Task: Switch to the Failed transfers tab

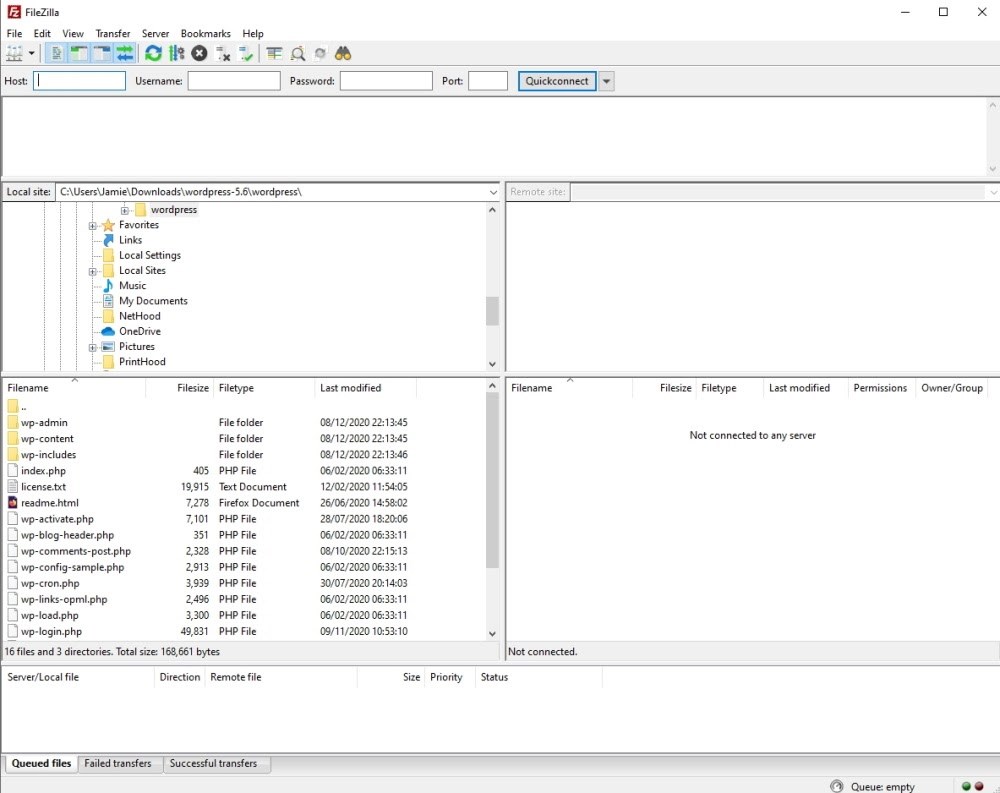Action: [118, 764]
